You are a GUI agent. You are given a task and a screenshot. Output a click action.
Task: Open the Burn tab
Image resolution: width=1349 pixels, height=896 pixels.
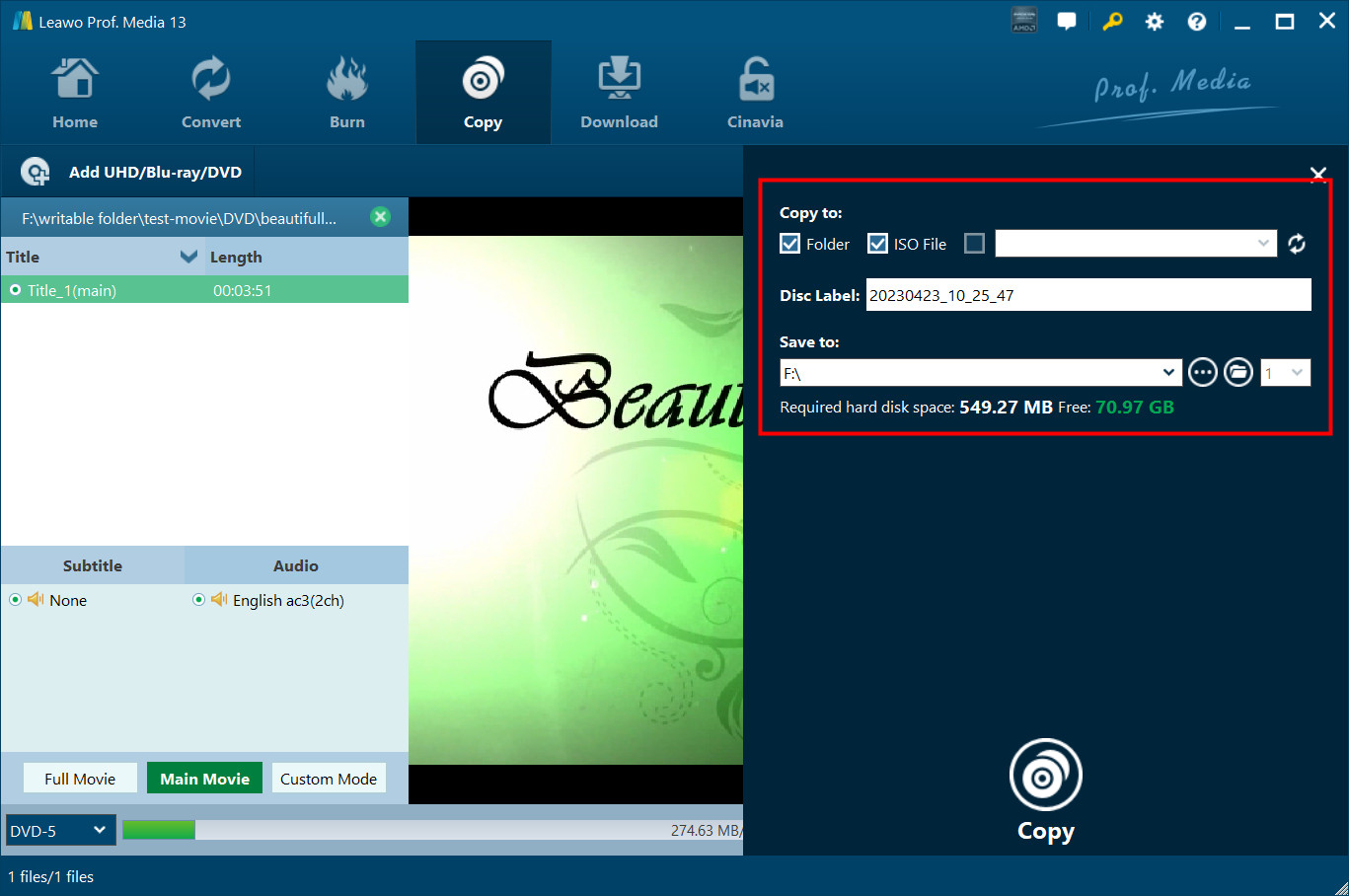coord(347,93)
